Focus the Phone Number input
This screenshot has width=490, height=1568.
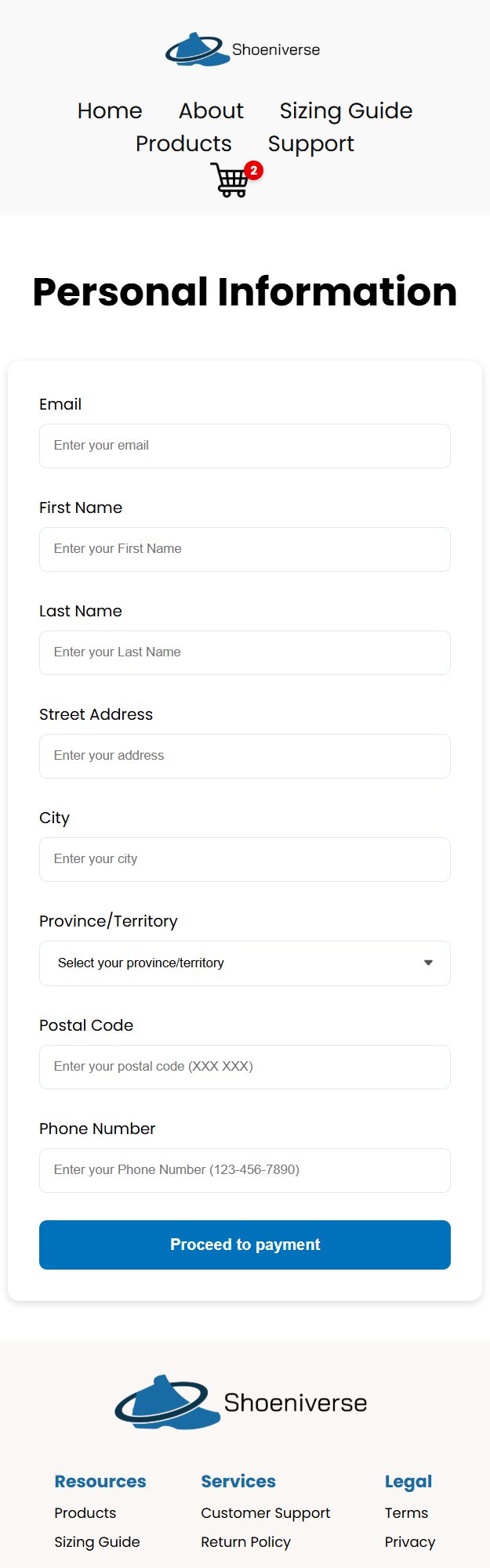pyautogui.click(x=245, y=1170)
